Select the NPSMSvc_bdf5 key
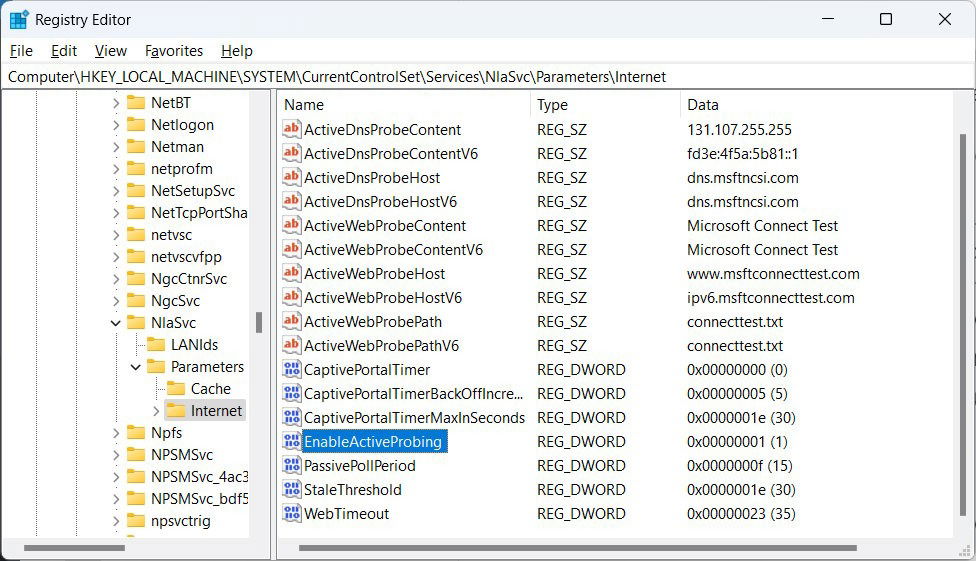The image size is (976, 561). point(199,499)
